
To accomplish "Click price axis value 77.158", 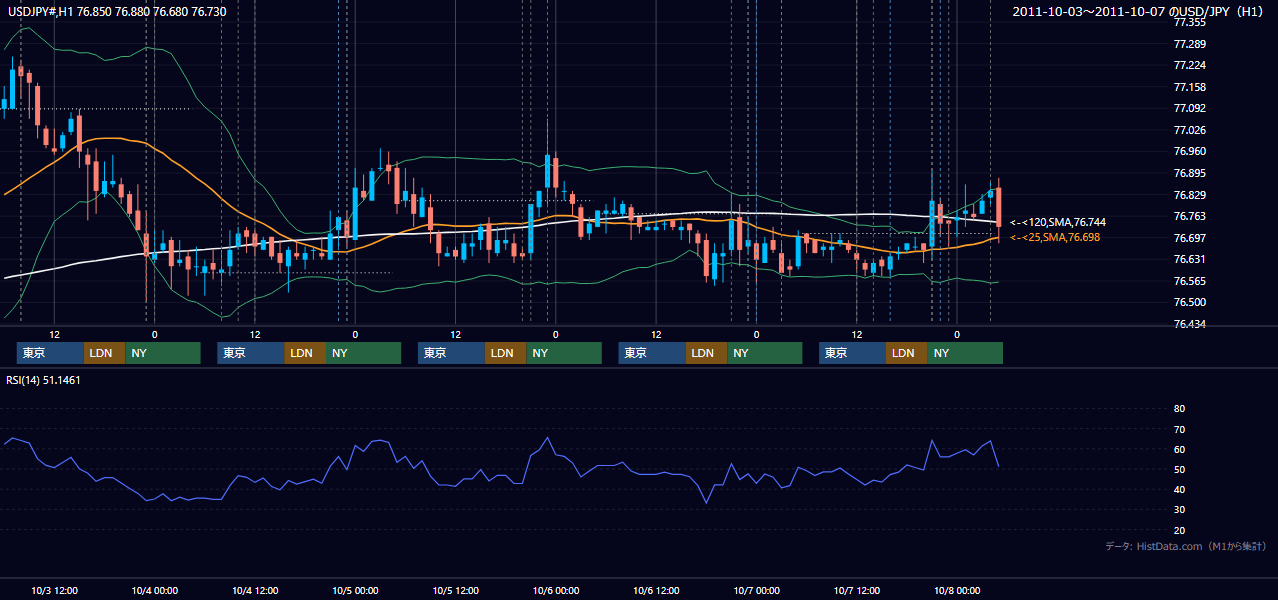I will pos(1188,87).
